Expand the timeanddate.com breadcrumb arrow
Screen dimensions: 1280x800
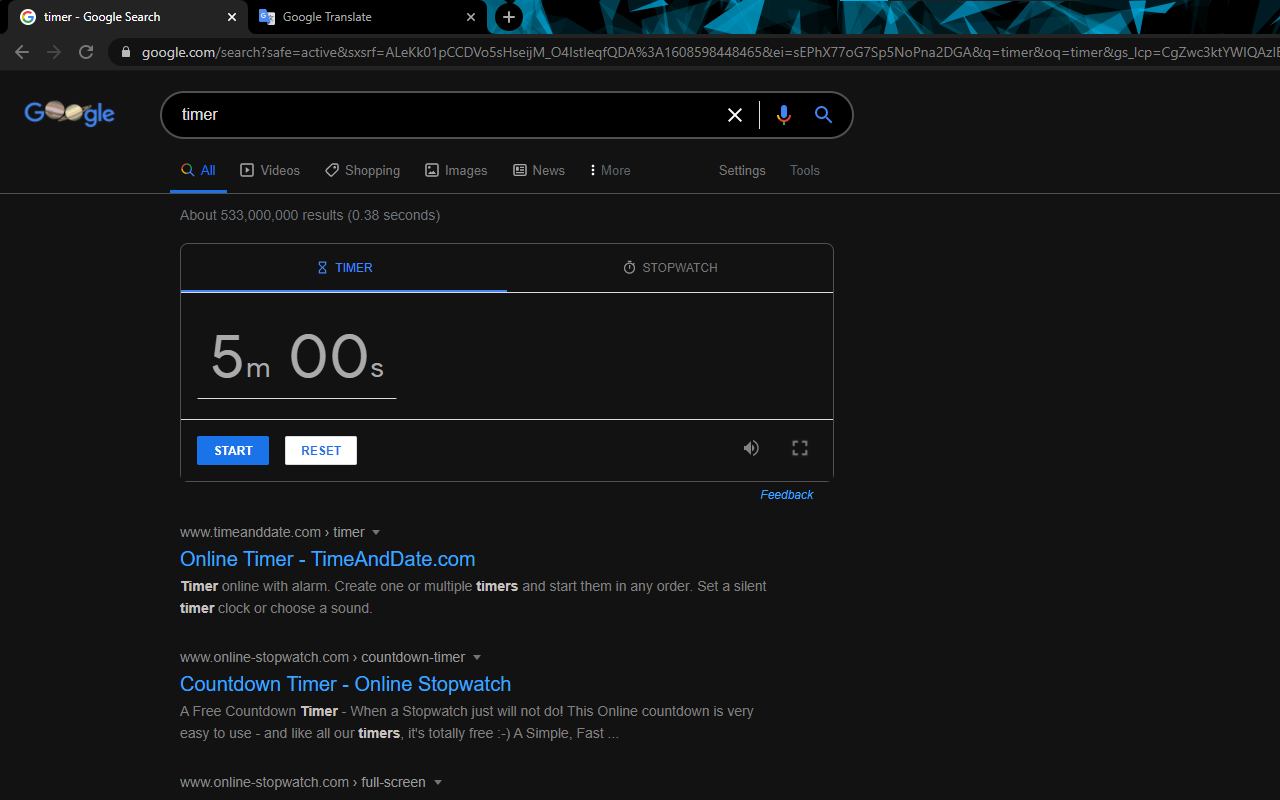[x=376, y=532]
